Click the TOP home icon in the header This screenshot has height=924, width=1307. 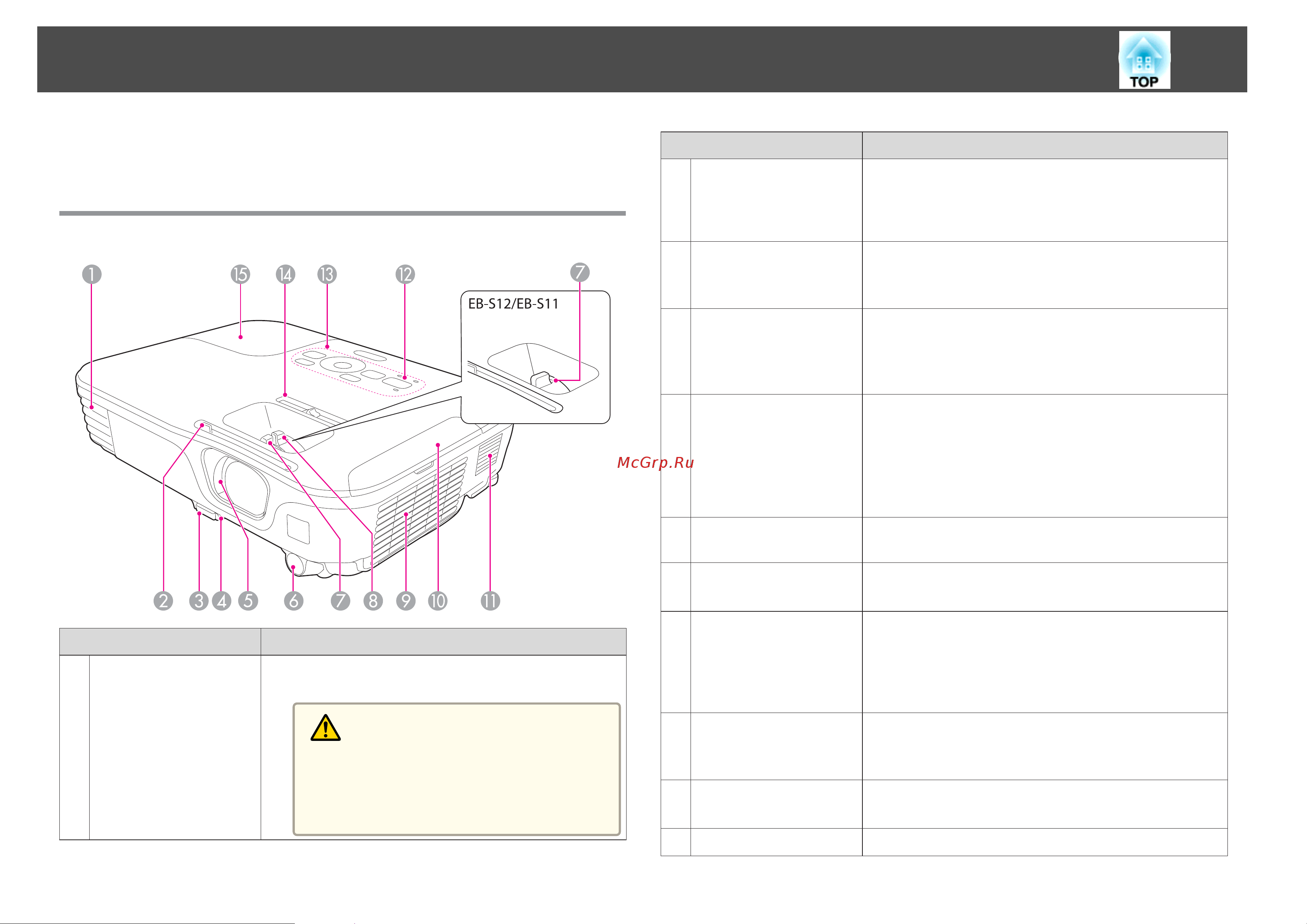[x=1144, y=60]
